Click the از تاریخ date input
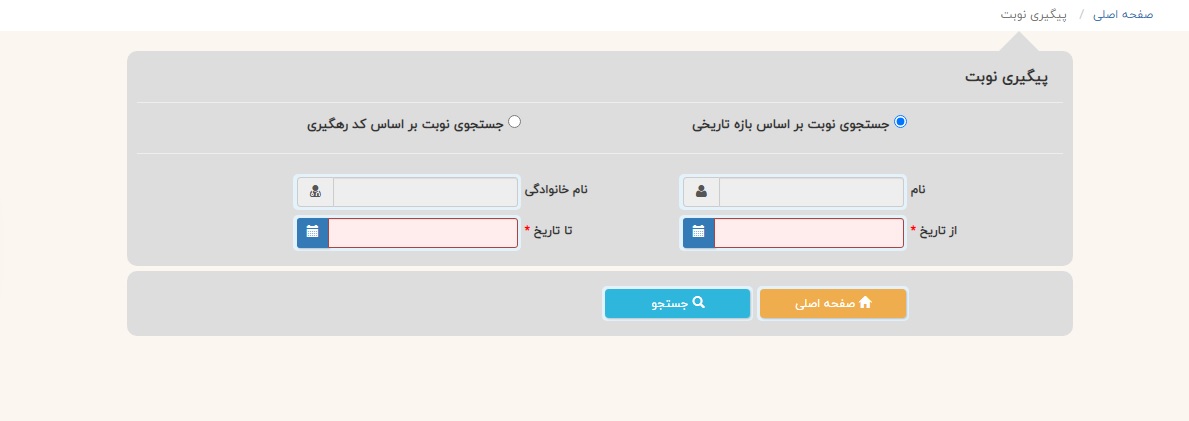The image size is (1189, 421). pos(808,233)
